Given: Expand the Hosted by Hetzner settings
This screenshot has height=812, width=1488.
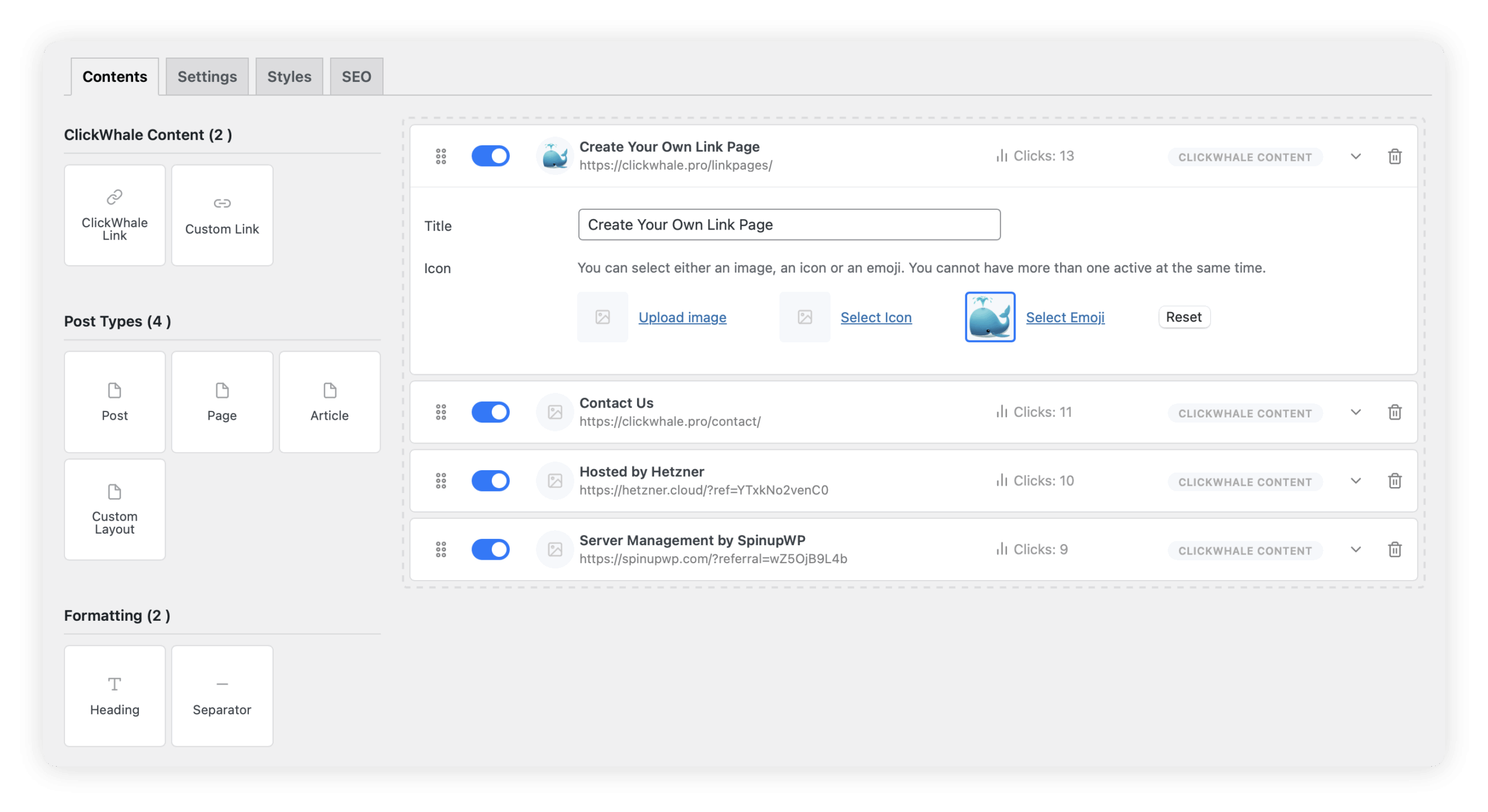Looking at the screenshot, I should (1355, 481).
